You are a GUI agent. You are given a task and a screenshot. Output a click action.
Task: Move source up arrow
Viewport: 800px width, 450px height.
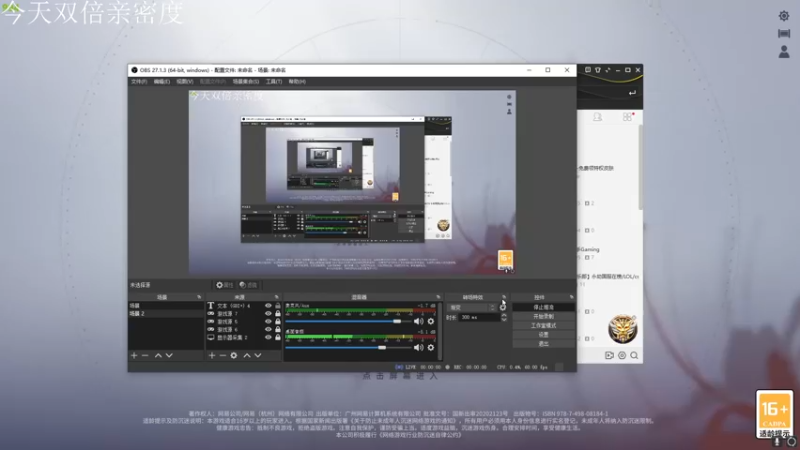point(247,356)
